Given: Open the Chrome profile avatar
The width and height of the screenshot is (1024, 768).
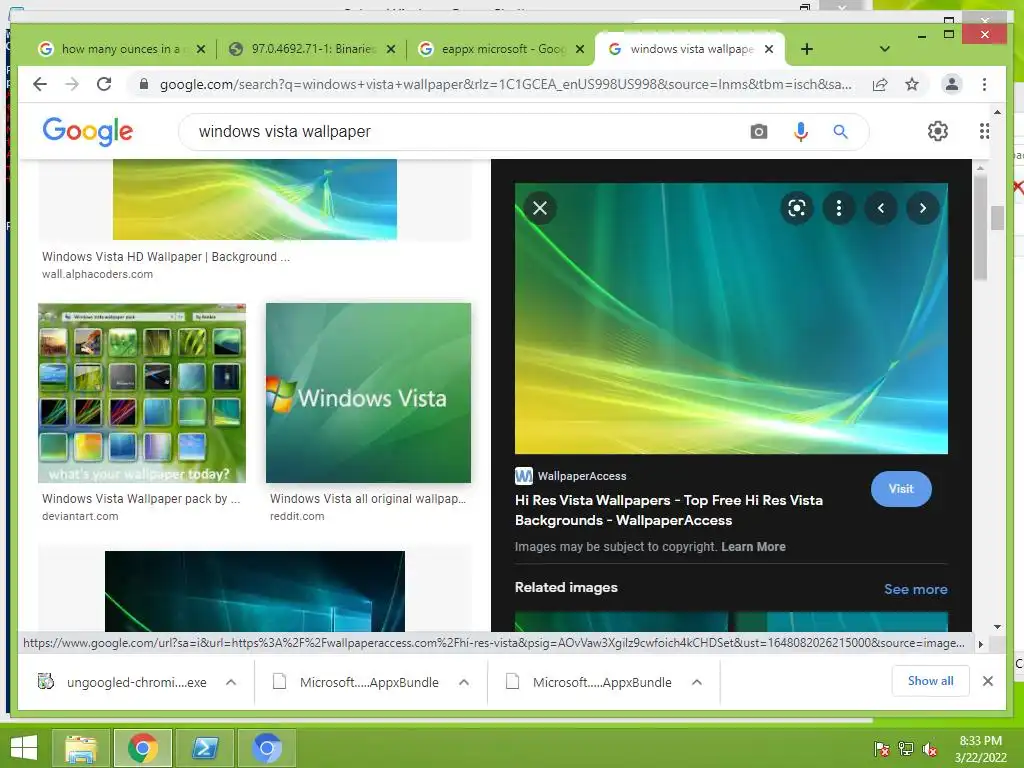Looking at the screenshot, I should (952, 84).
